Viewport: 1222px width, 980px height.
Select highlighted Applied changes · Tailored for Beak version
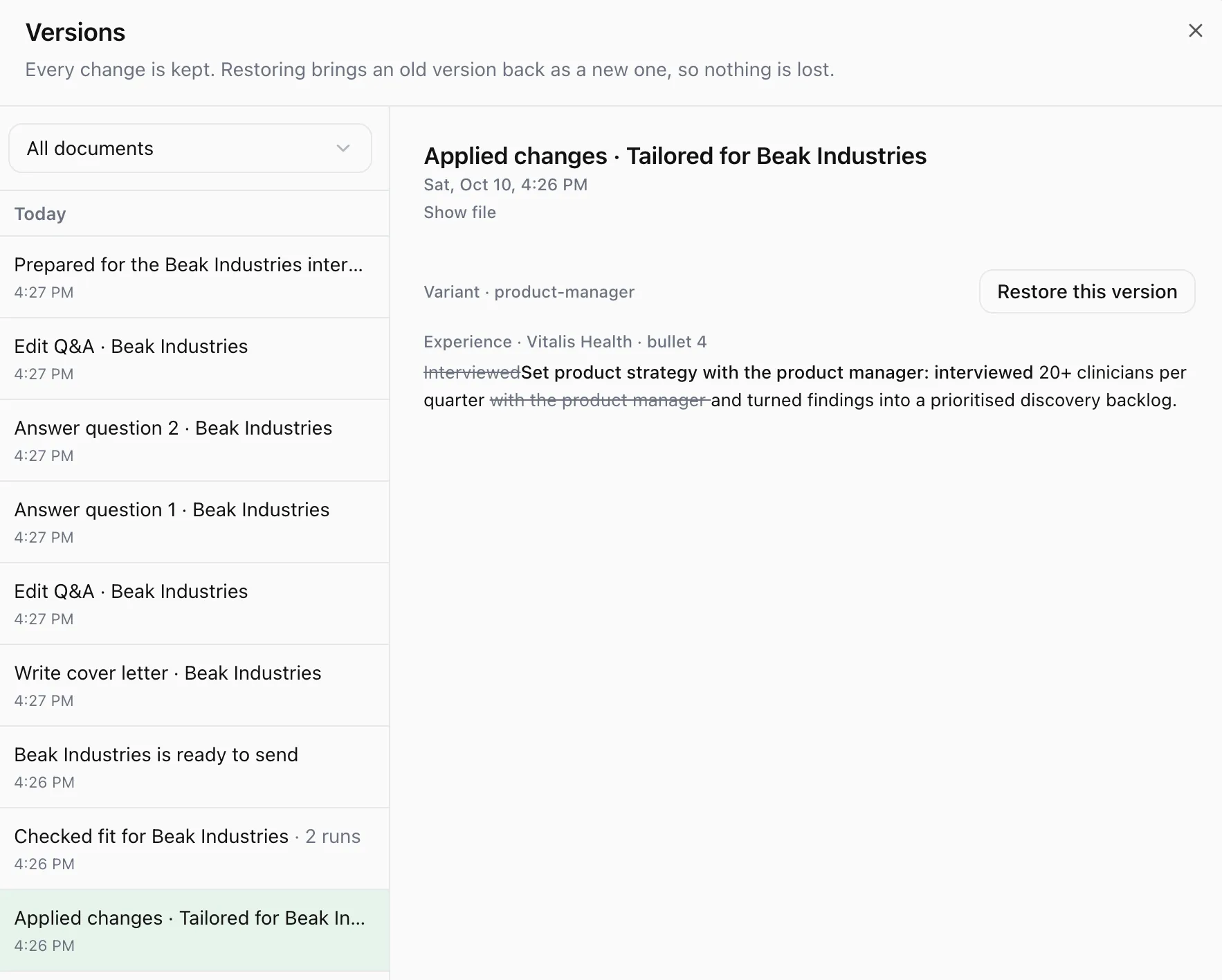pos(194,930)
